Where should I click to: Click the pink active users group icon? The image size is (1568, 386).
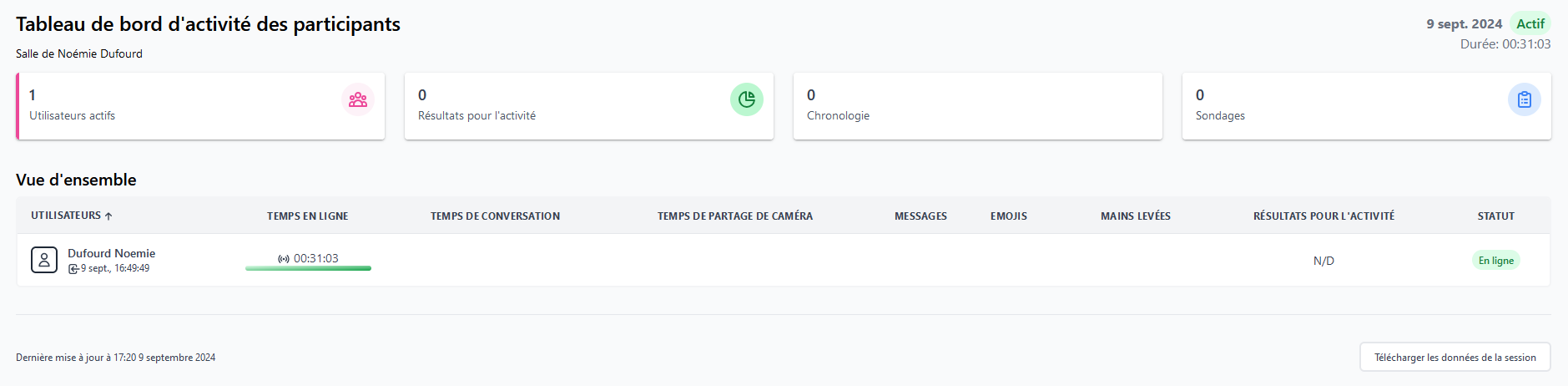(358, 99)
